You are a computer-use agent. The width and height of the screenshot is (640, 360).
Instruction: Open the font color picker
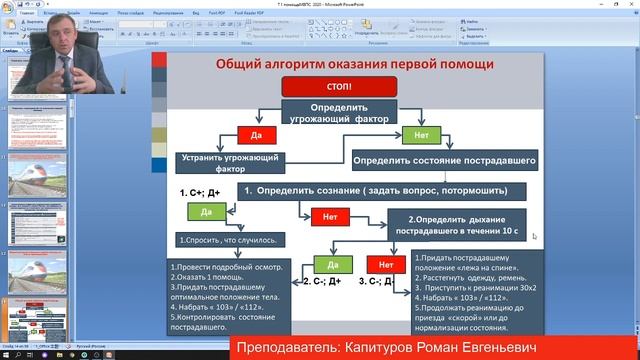pos(184,34)
